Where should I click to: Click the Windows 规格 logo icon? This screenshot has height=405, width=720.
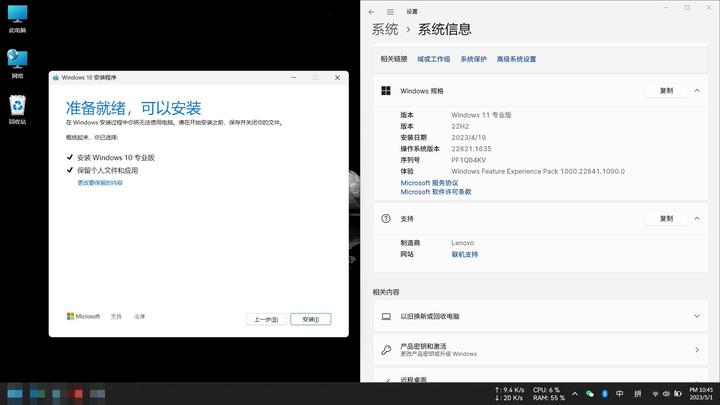(386, 91)
